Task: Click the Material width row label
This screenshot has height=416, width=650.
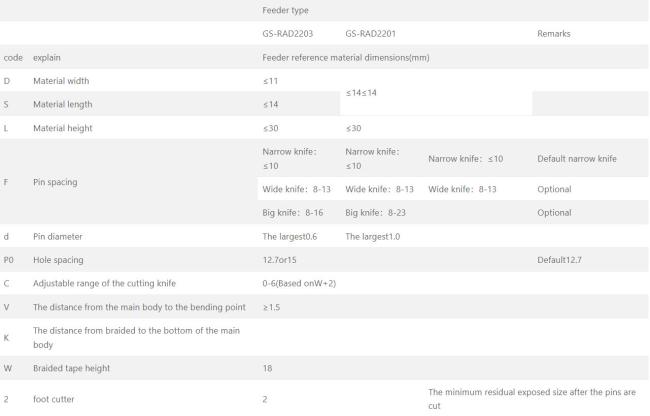Action: pyautogui.click(x=61, y=81)
